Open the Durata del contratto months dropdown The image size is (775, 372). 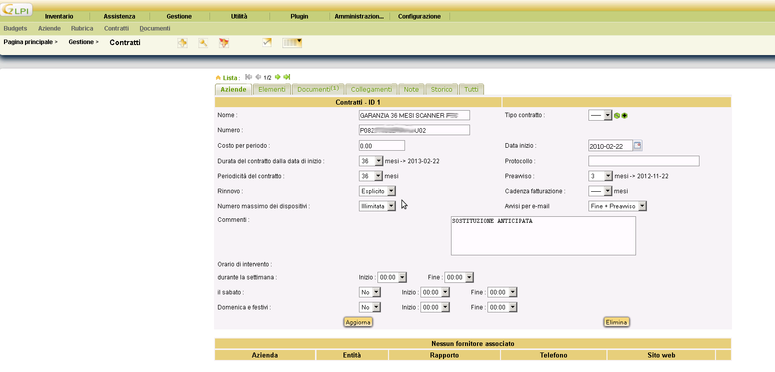pos(371,161)
